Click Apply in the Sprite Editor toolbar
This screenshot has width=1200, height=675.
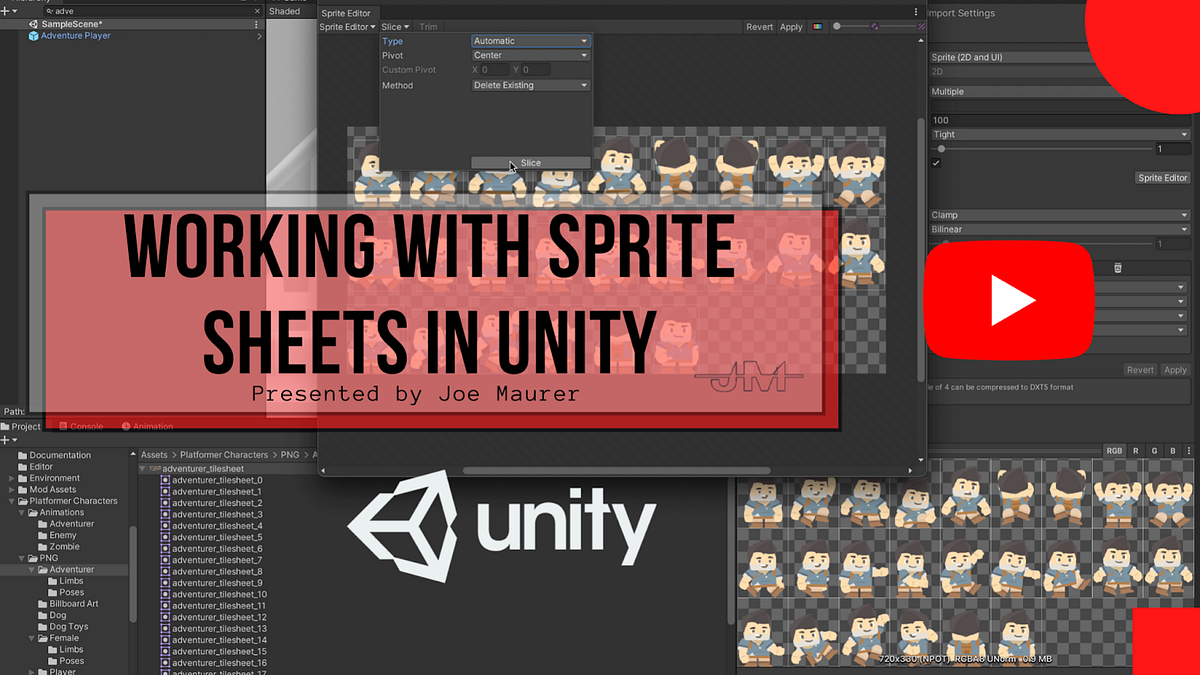[x=791, y=27]
